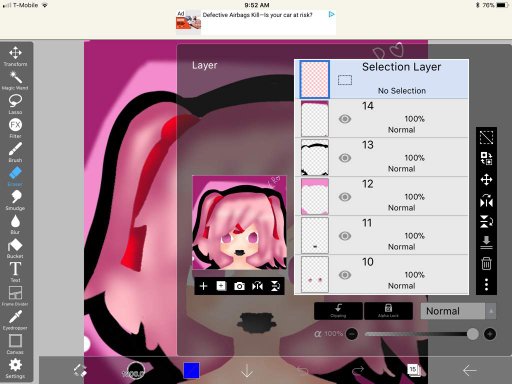Toggle visibility of layer 12

pyautogui.click(x=345, y=197)
